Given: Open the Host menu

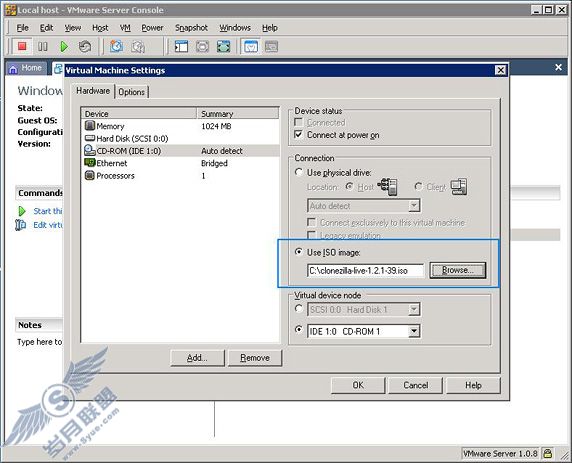Looking at the screenshot, I should click(100, 28).
